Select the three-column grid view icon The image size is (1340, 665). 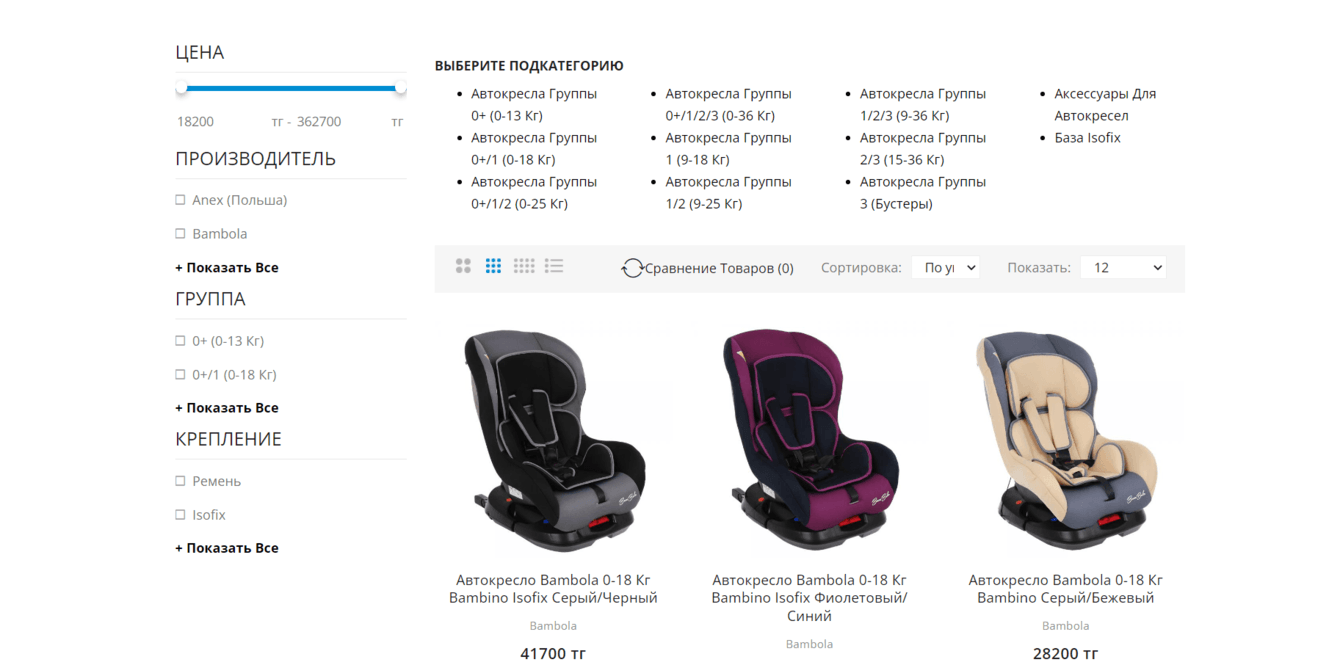493,266
